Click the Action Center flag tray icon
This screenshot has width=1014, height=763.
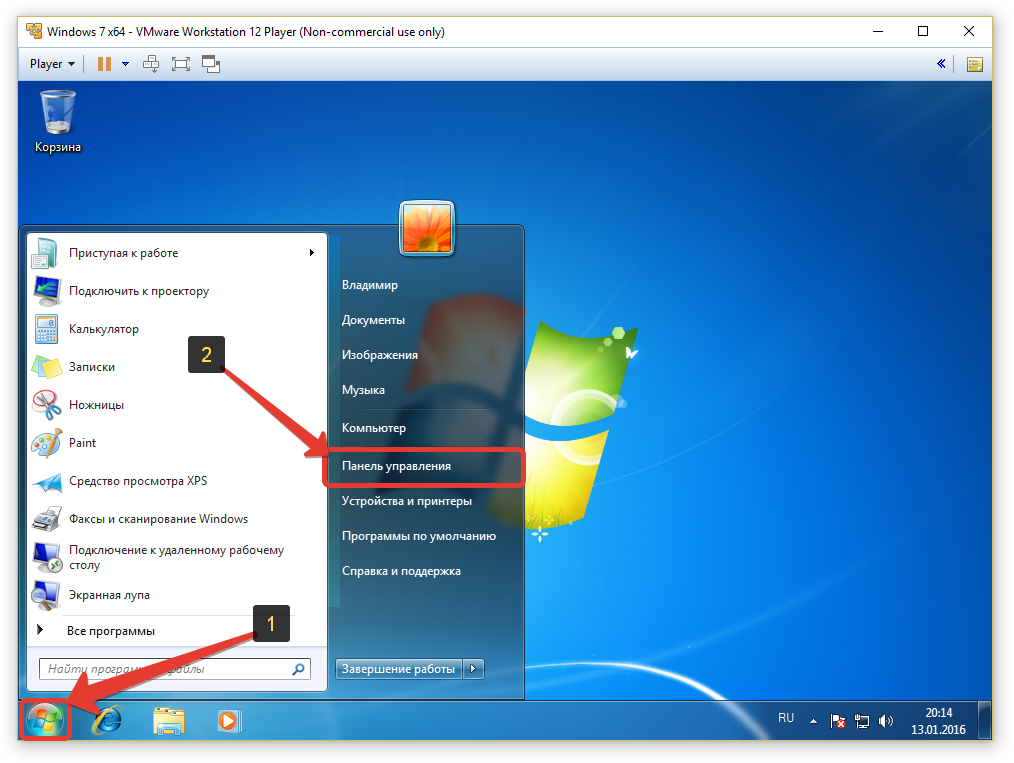click(837, 720)
